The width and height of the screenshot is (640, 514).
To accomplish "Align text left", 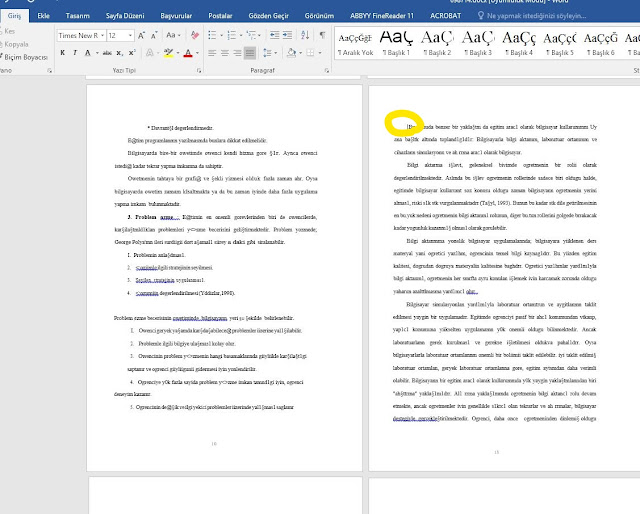I will [x=212, y=53].
